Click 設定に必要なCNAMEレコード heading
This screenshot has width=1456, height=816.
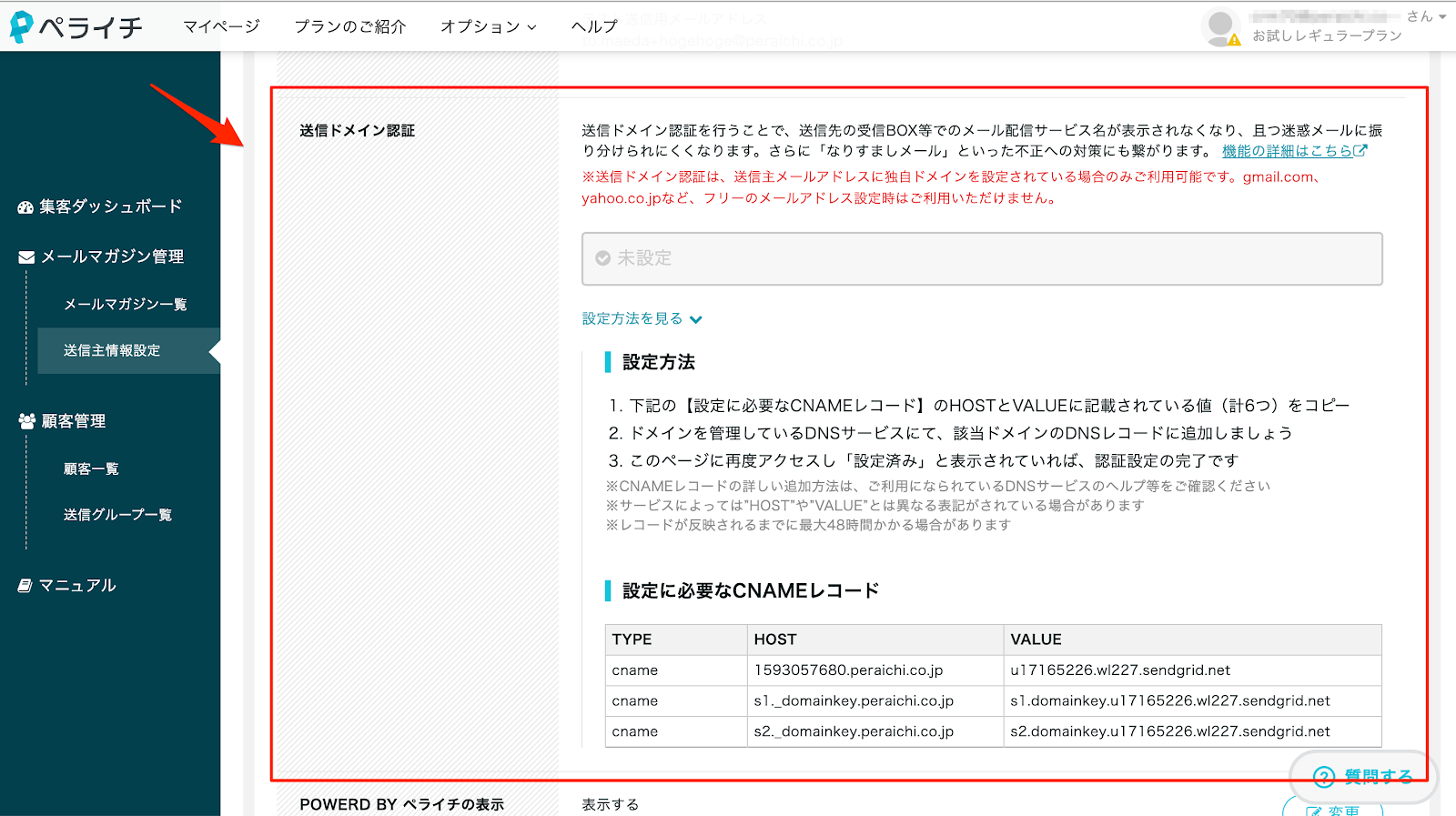point(751,590)
